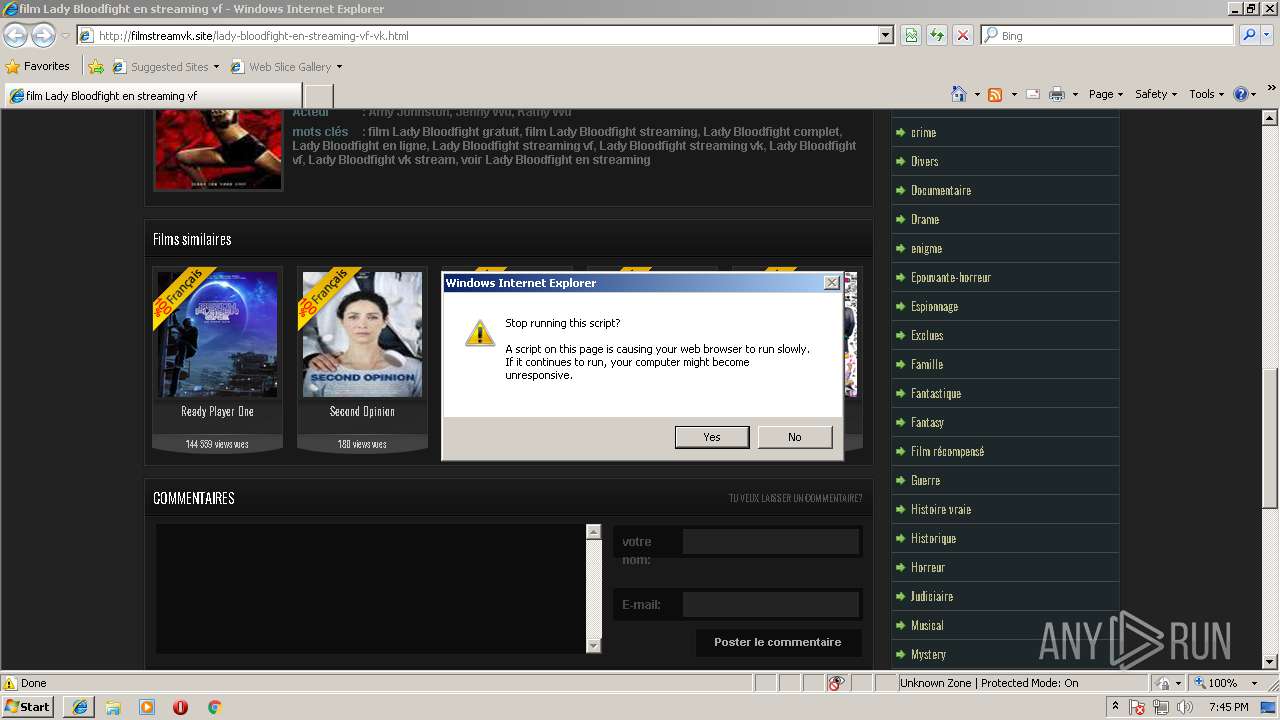The image size is (1280, 720).
Task: Open Ready Player One poster thumbnail
Action: pyautogui.click(x=217, y=334)
